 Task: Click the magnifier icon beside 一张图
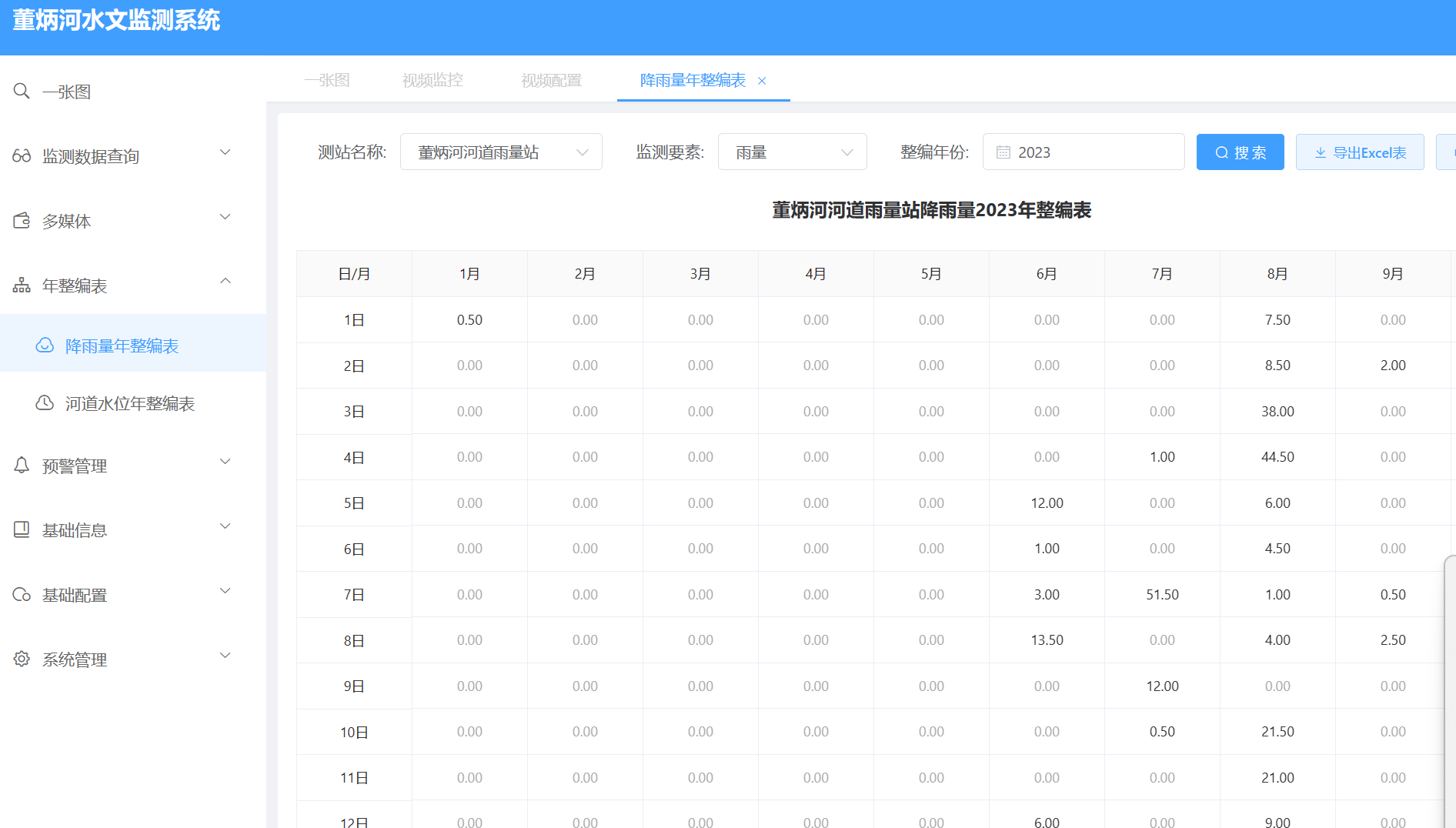[x=22, y=91]
